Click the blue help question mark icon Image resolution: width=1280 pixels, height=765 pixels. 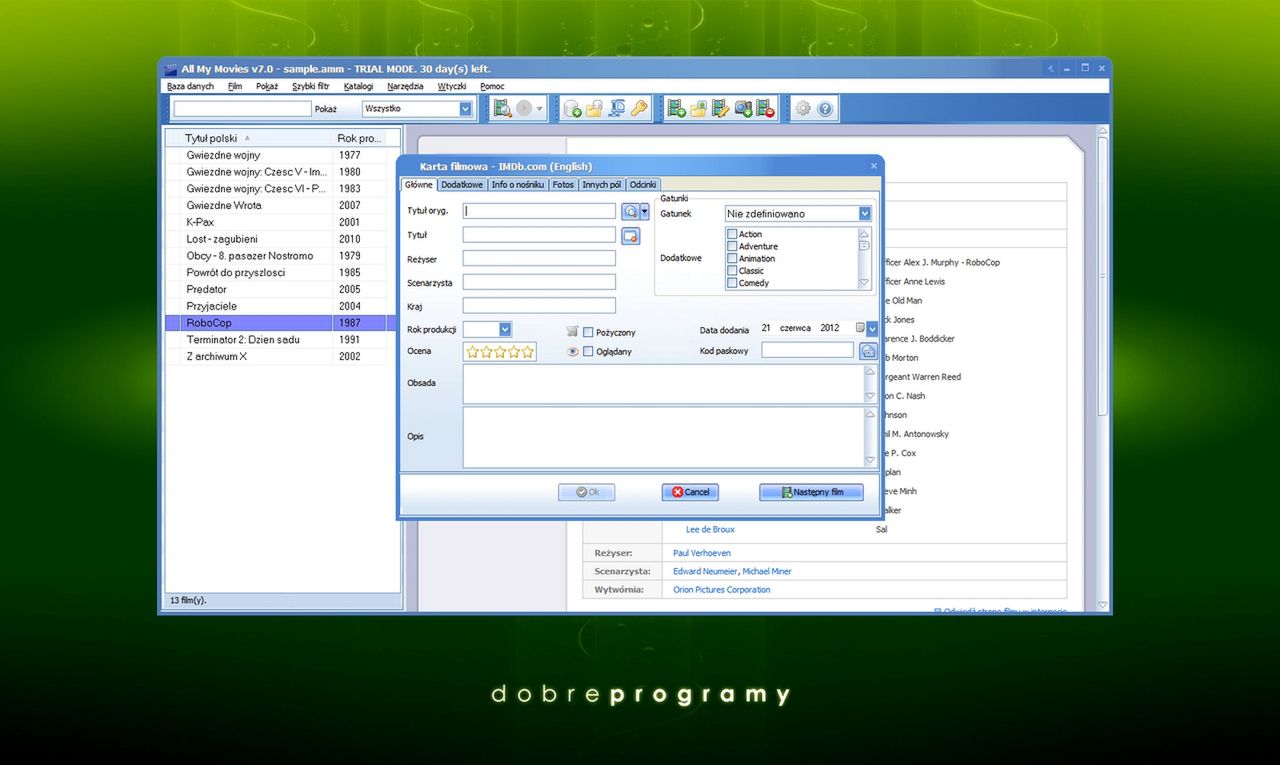826,109
